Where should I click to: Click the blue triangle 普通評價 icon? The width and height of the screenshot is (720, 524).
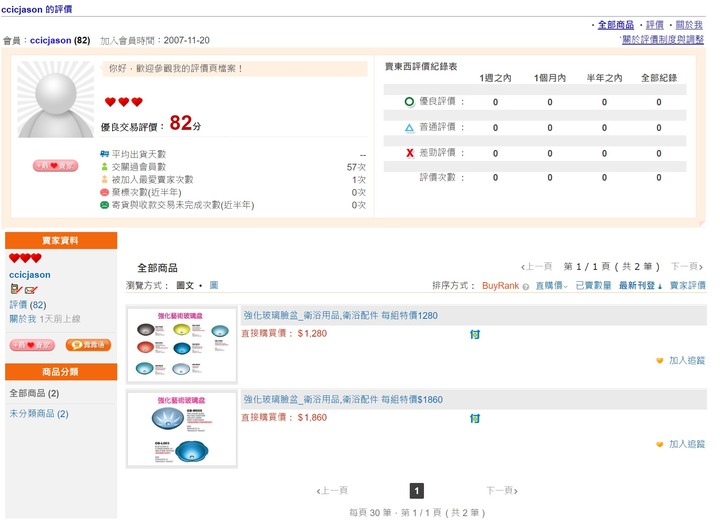click(x=409, y=128)
